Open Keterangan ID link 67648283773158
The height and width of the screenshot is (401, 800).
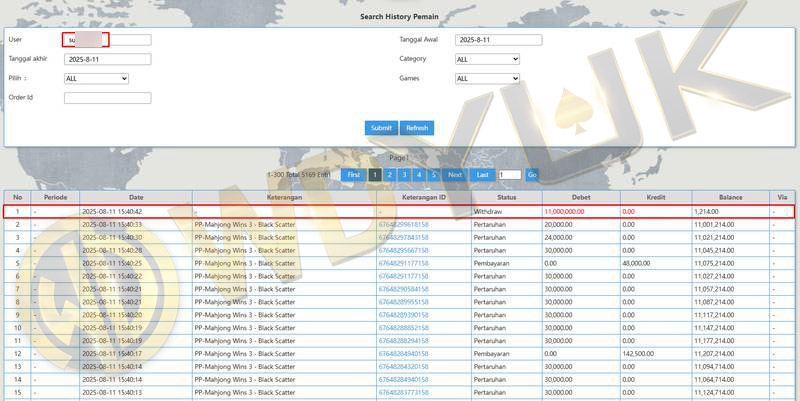pos(404,393)
